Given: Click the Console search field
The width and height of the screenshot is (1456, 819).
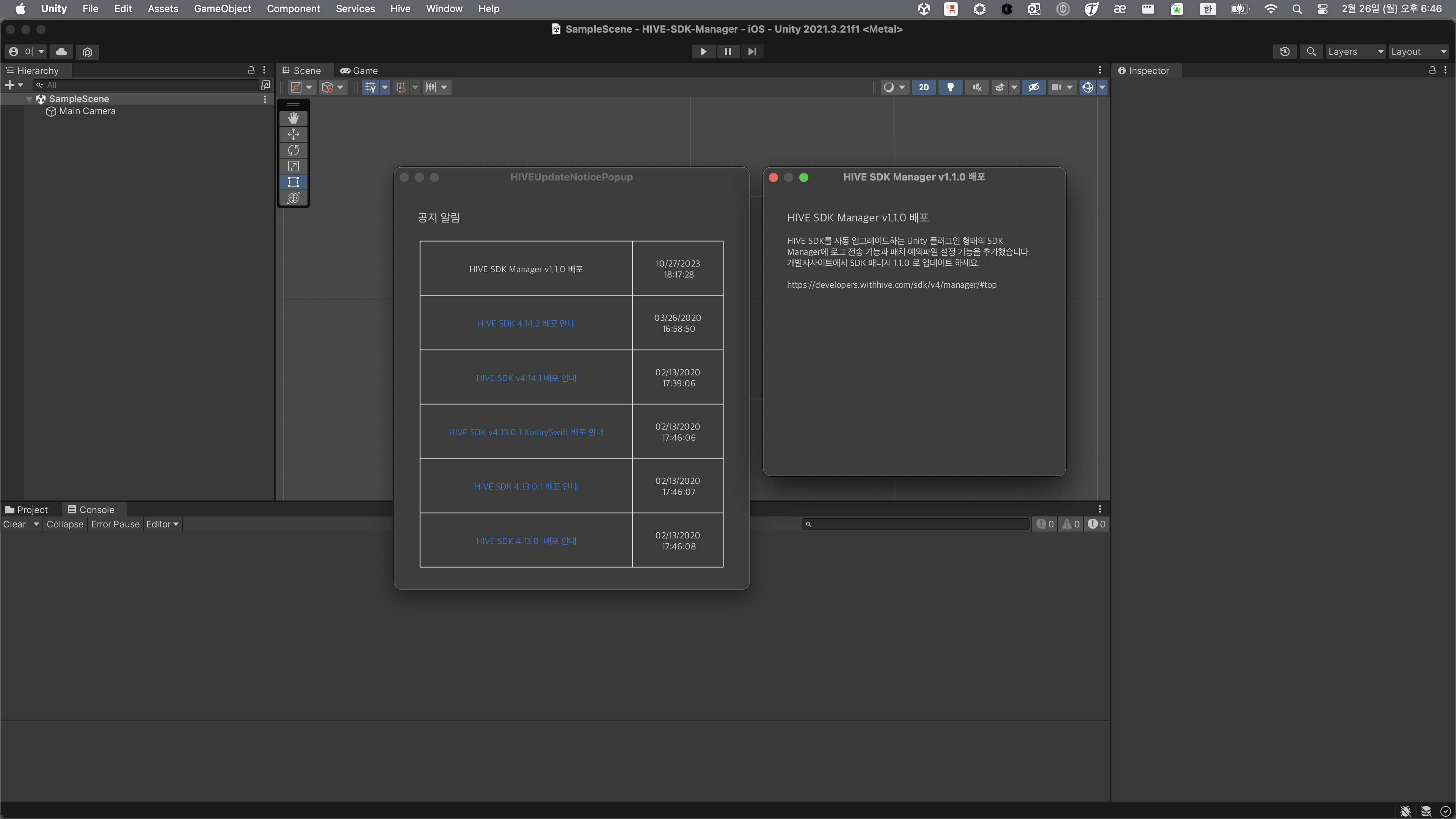Looking at the screenshot, I should pyautogui.click(x=916, y=524).
